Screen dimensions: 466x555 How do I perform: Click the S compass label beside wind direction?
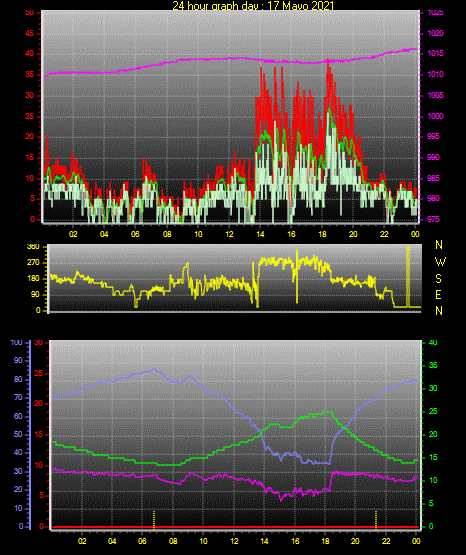point(438,279)
